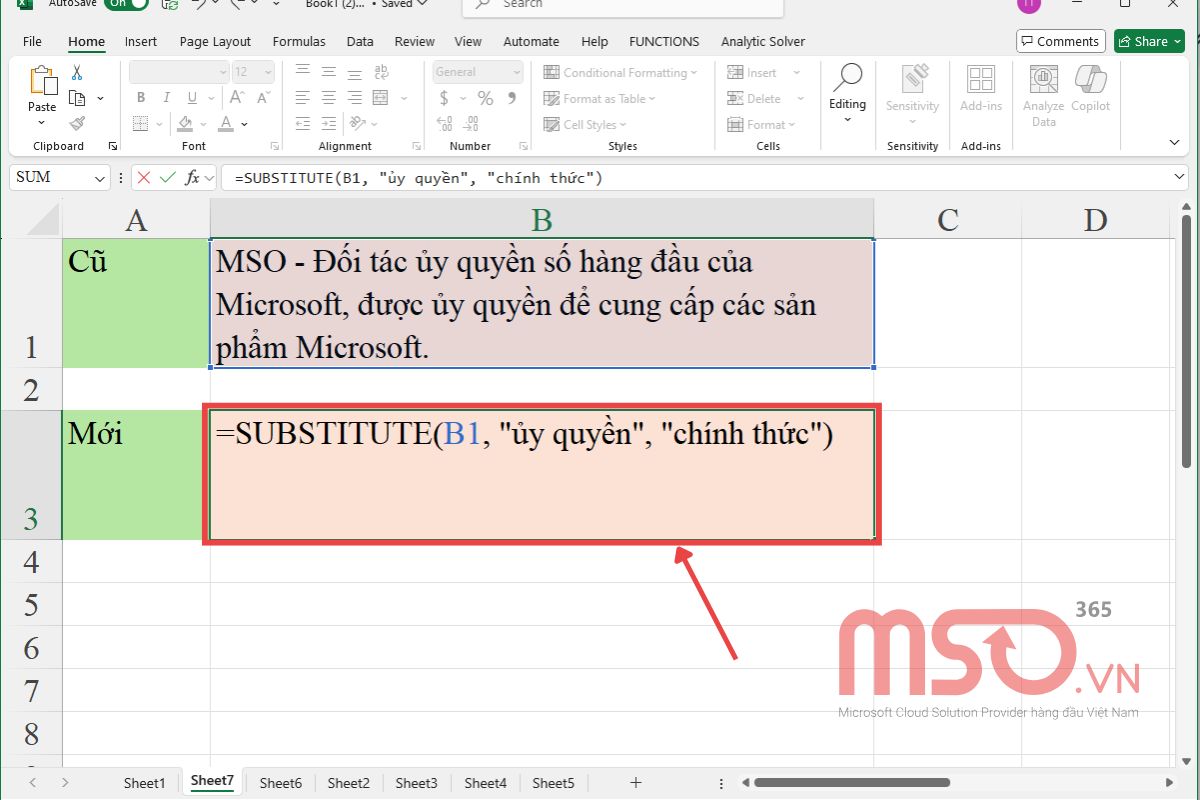1200x800 pixels.
Task: Expand the Name Box dropdown
Action: tap(99, 178)
